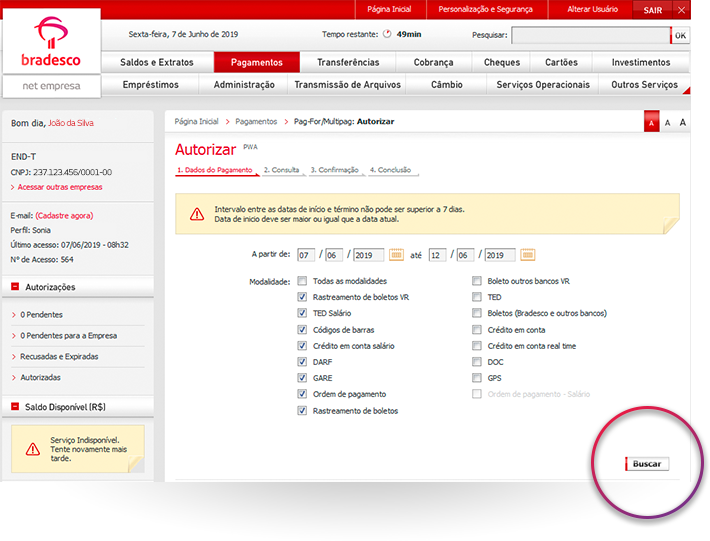Expand Acessar outras empresas
The width and height of the screenshot is (710, 541).
pyautogui.click(x=58, y=187)
